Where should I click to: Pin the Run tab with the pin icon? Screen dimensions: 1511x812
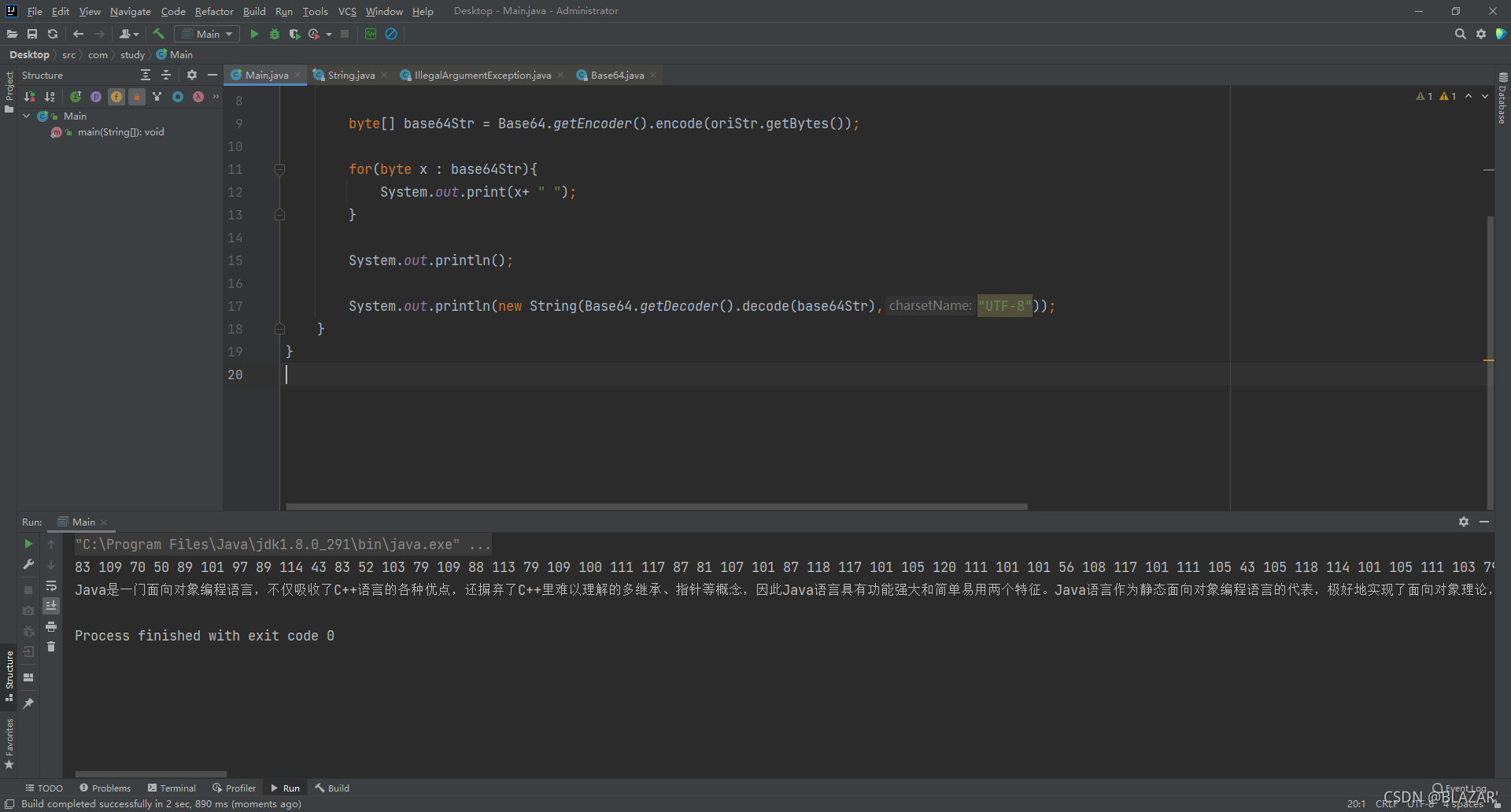(28, 703)
